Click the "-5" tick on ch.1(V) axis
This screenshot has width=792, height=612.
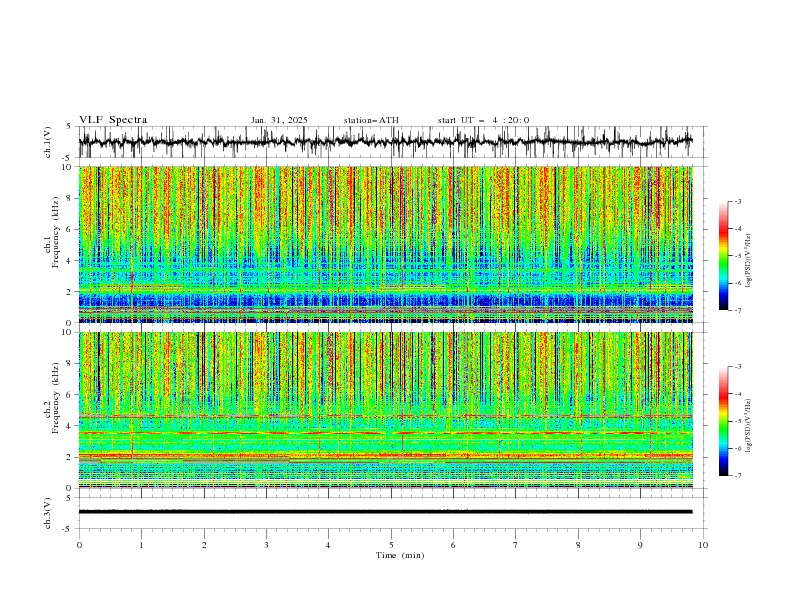point(68,158)
